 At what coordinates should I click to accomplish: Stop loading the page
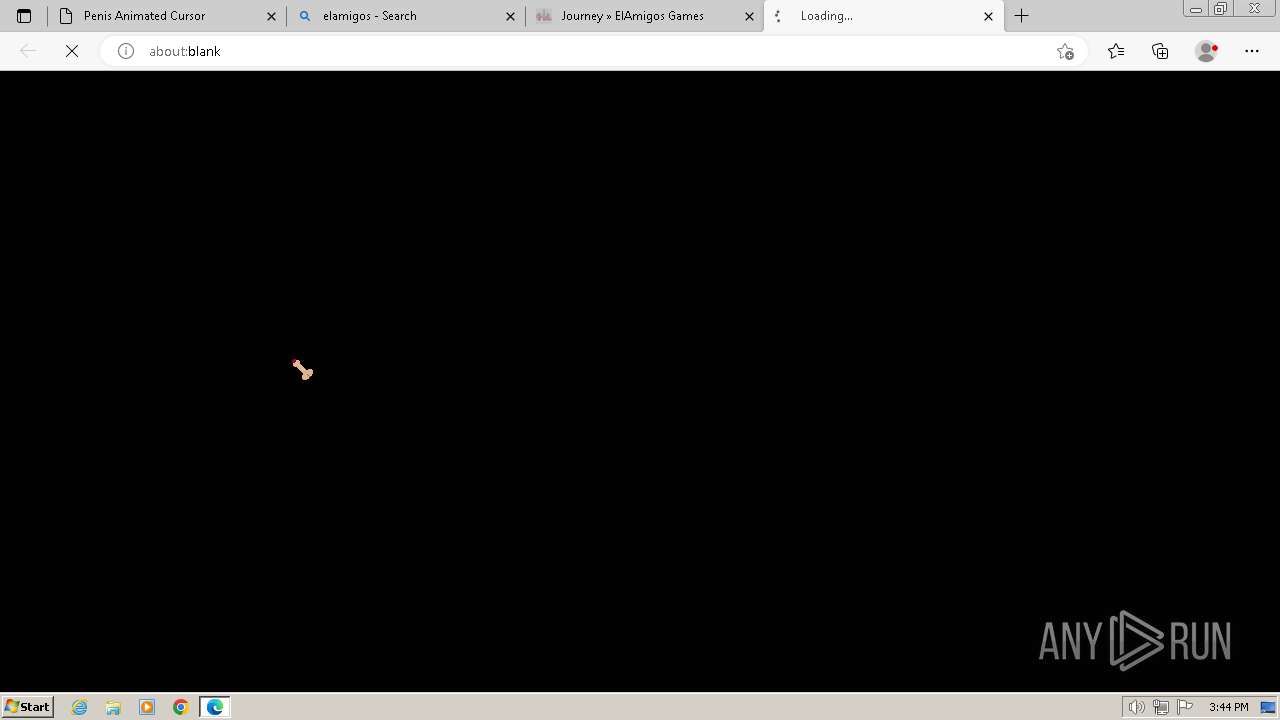tap(72, 51)
